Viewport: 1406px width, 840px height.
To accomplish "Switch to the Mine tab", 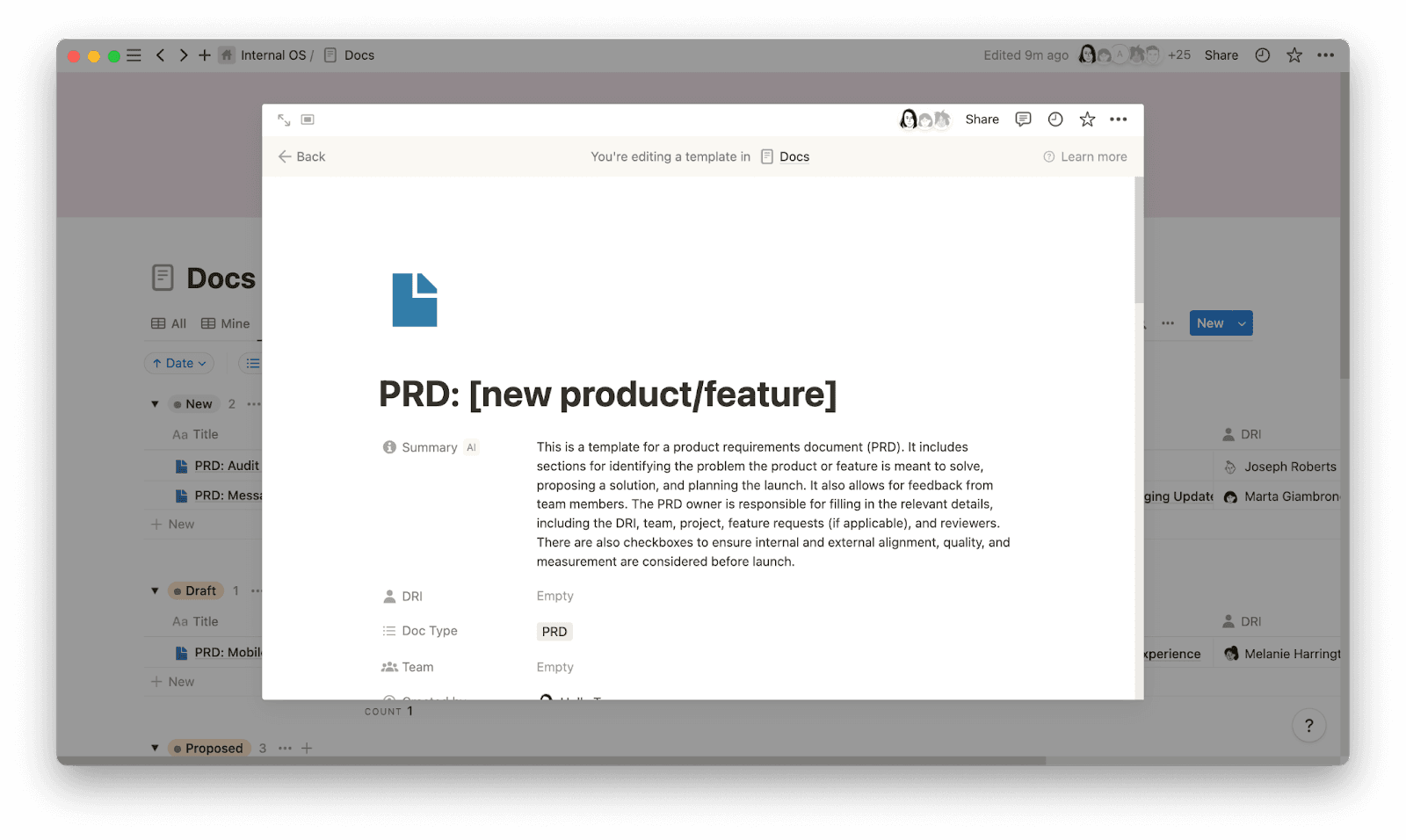I will click(x=226, y=323).
